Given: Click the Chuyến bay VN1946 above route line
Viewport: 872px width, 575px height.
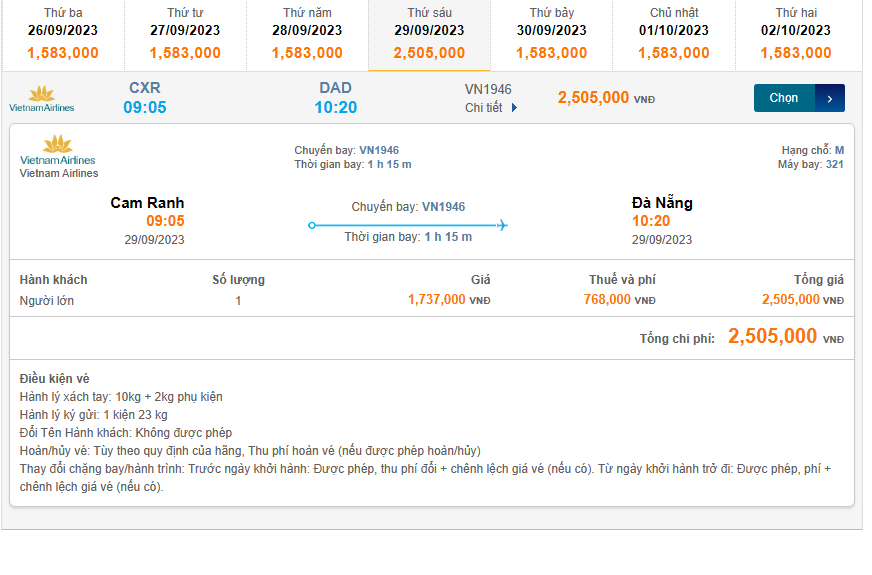Looking at the screenshot, I should [x=408, y=207].
